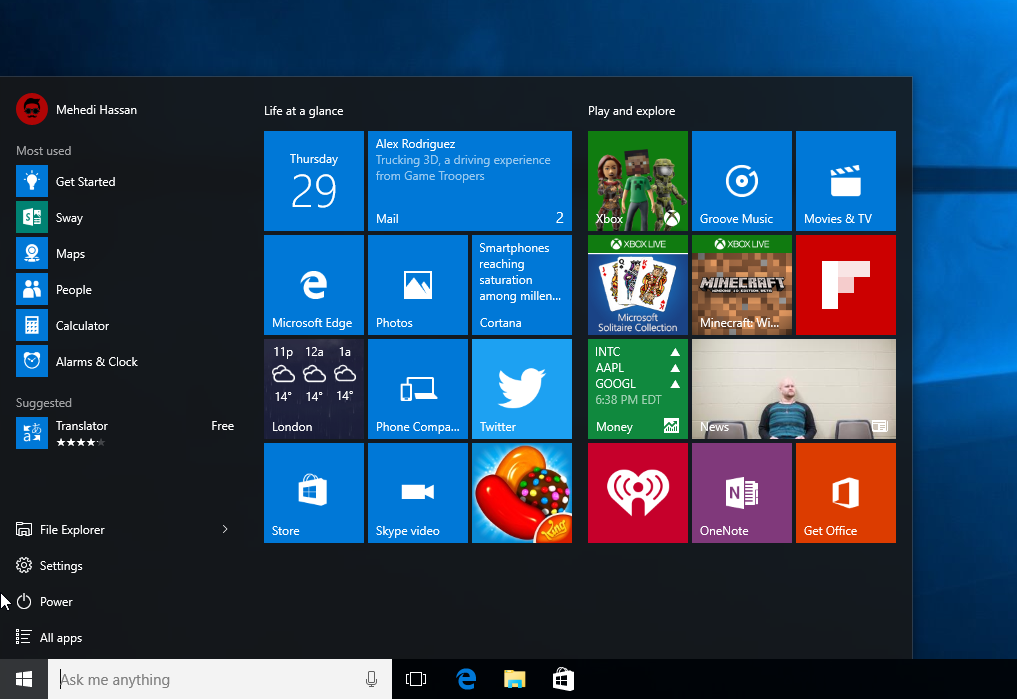Open the Money stocks tile

pos(638,389)
